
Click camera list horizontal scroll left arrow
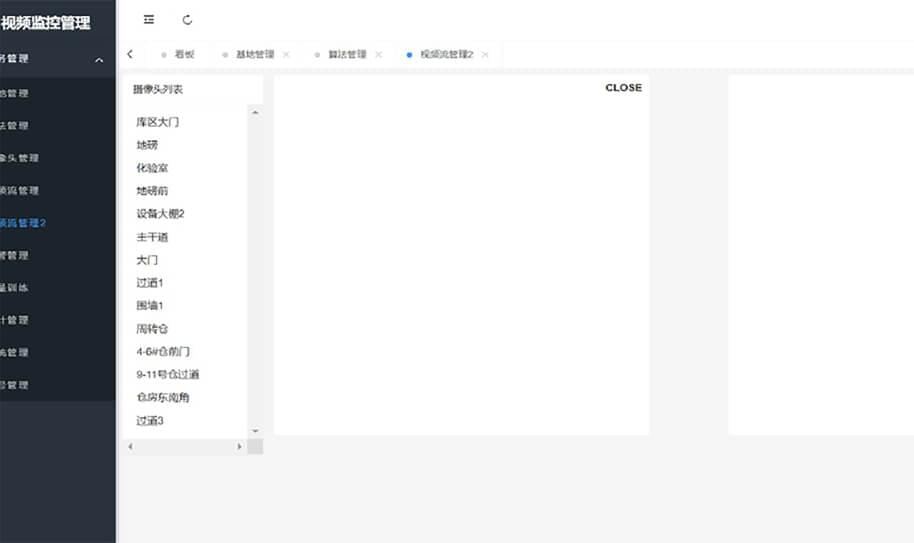(129, 446)
